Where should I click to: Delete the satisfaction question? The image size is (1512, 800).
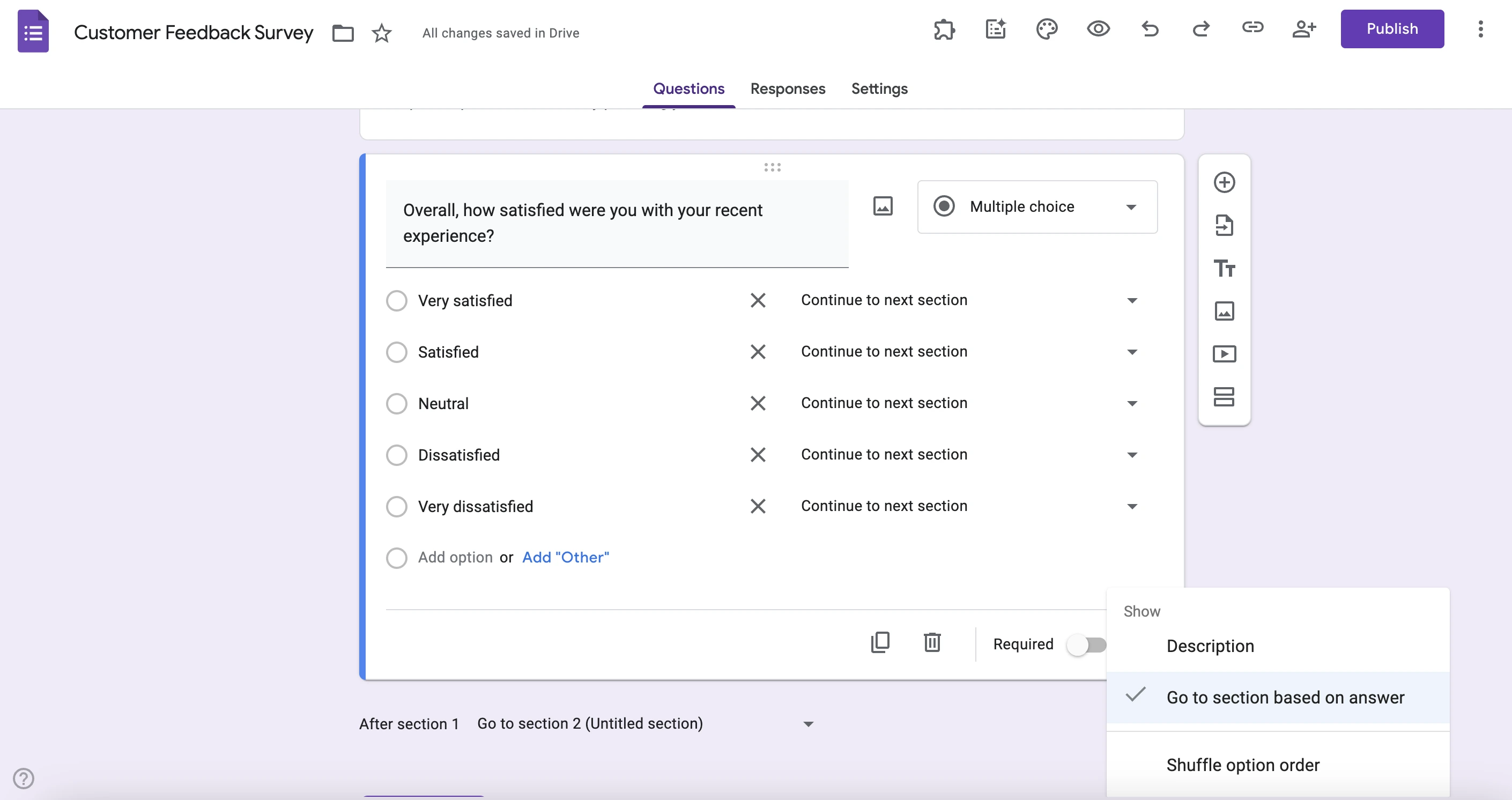[932, 642]
